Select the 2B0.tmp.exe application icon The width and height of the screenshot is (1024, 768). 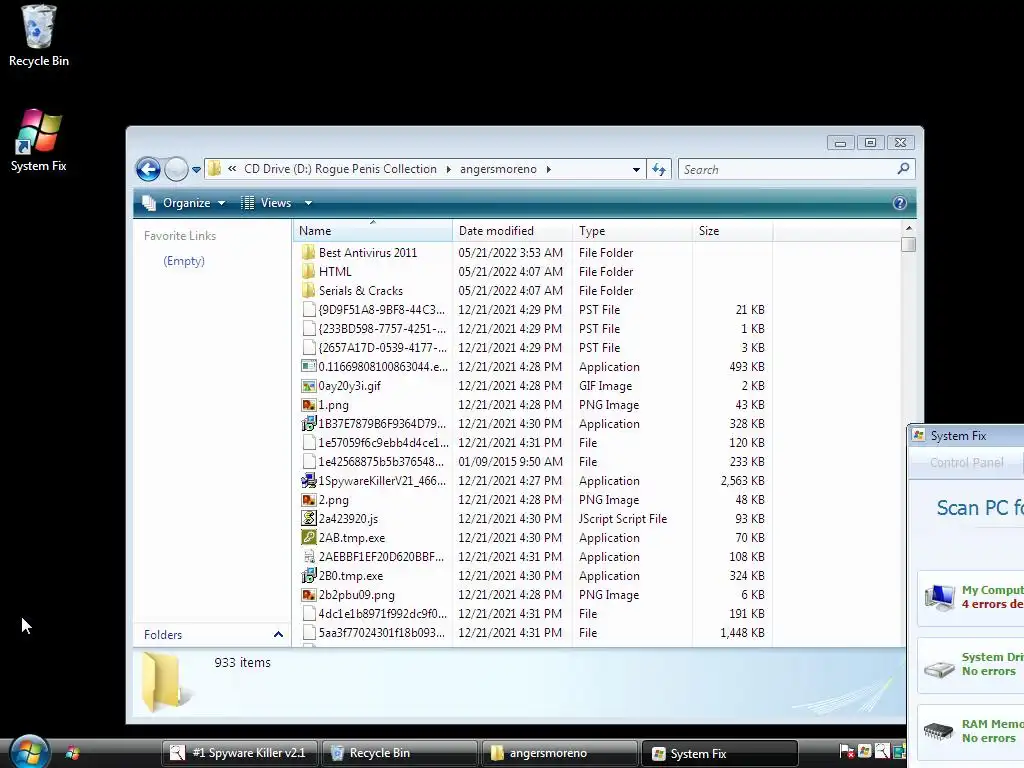tap(308, 576)
